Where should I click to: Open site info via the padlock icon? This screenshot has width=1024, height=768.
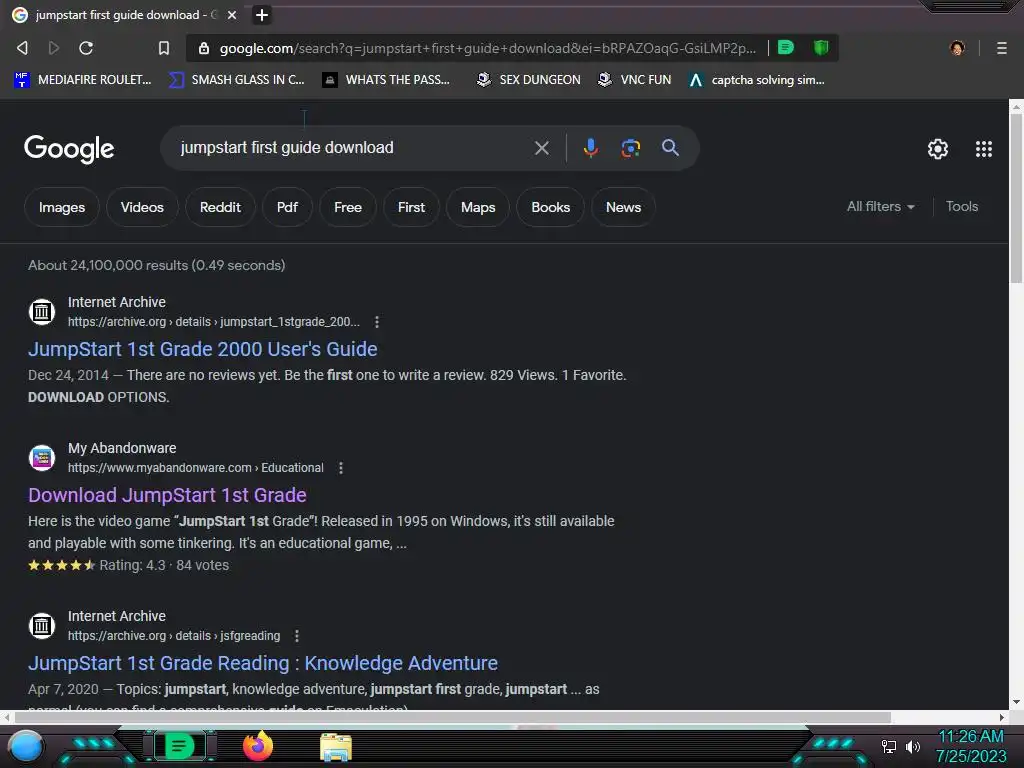(x=204, y=48)
